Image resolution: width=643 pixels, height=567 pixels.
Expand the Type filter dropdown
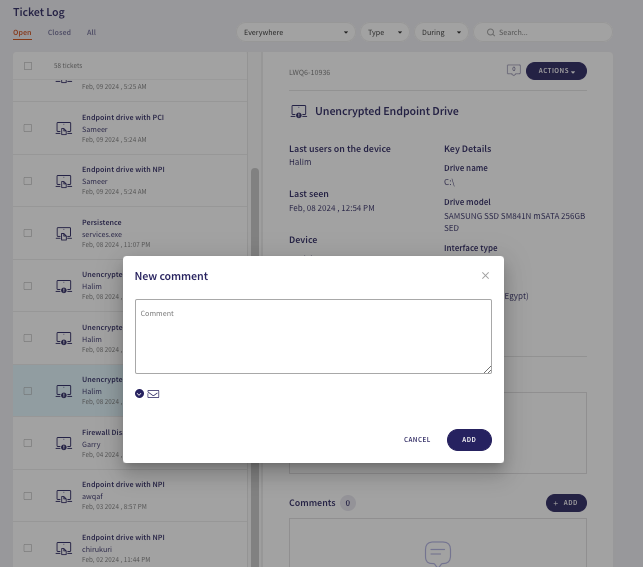pos(384,32)
